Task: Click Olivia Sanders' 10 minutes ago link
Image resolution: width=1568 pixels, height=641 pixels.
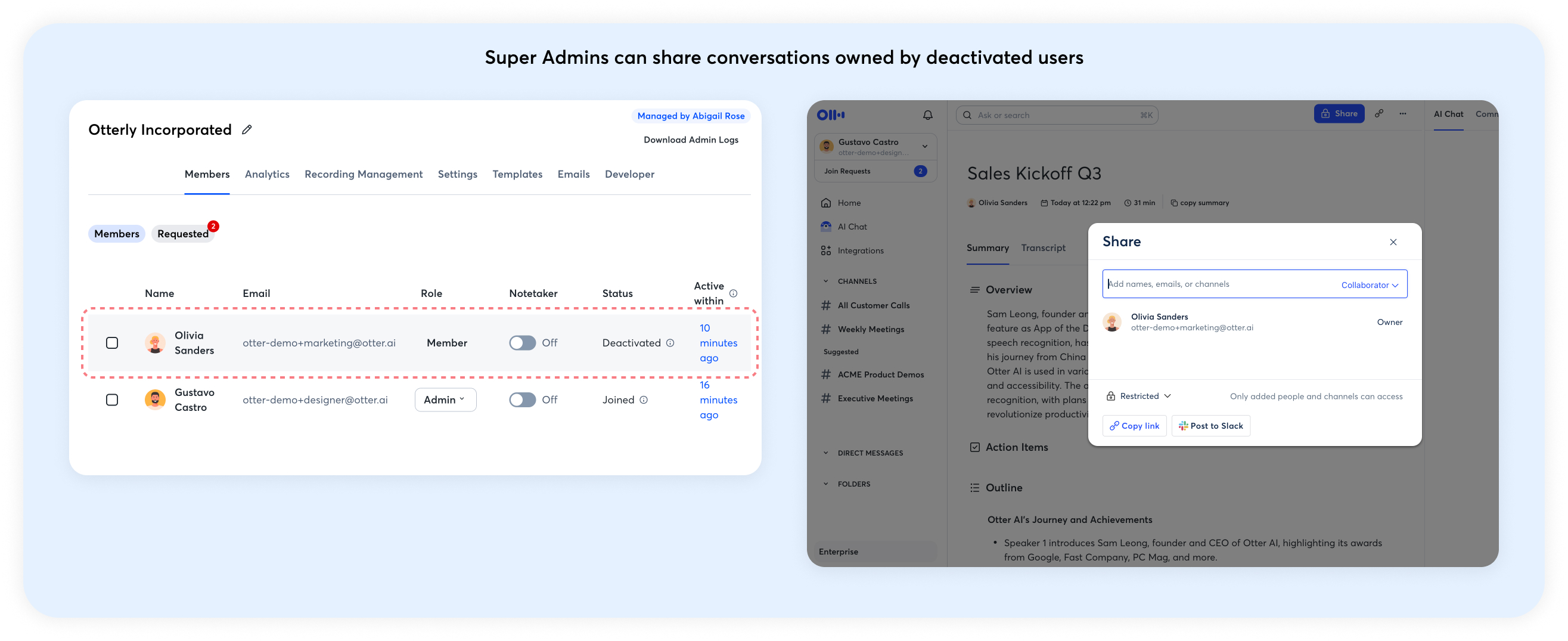Action: click(718, 343)
